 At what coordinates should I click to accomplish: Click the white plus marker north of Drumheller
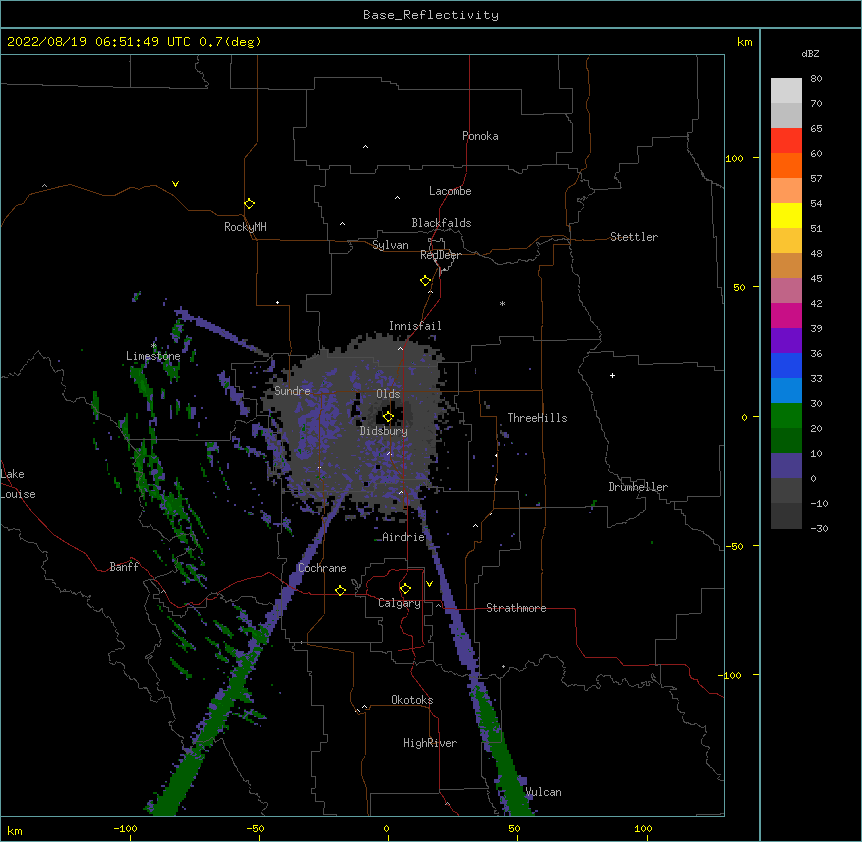pyautogui.click(x=612, y=375)
